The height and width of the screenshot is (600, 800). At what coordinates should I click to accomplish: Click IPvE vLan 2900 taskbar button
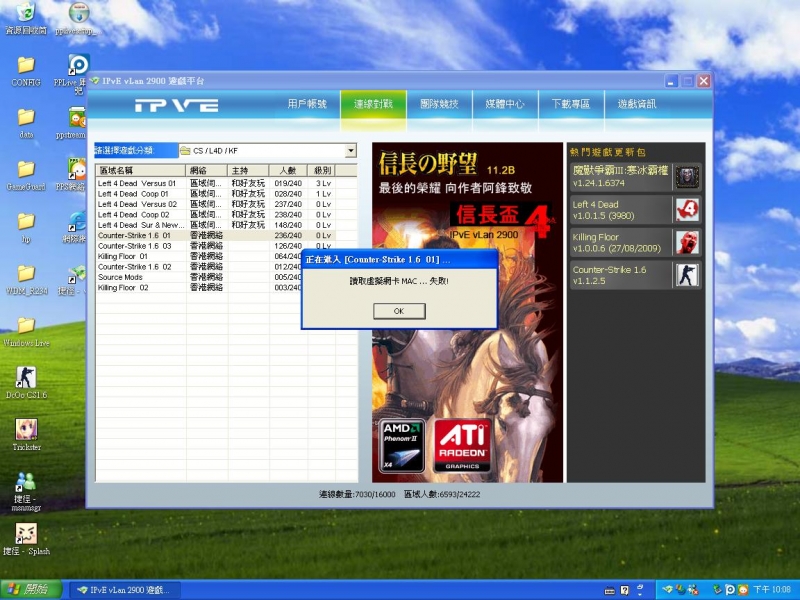coord(126,590)
